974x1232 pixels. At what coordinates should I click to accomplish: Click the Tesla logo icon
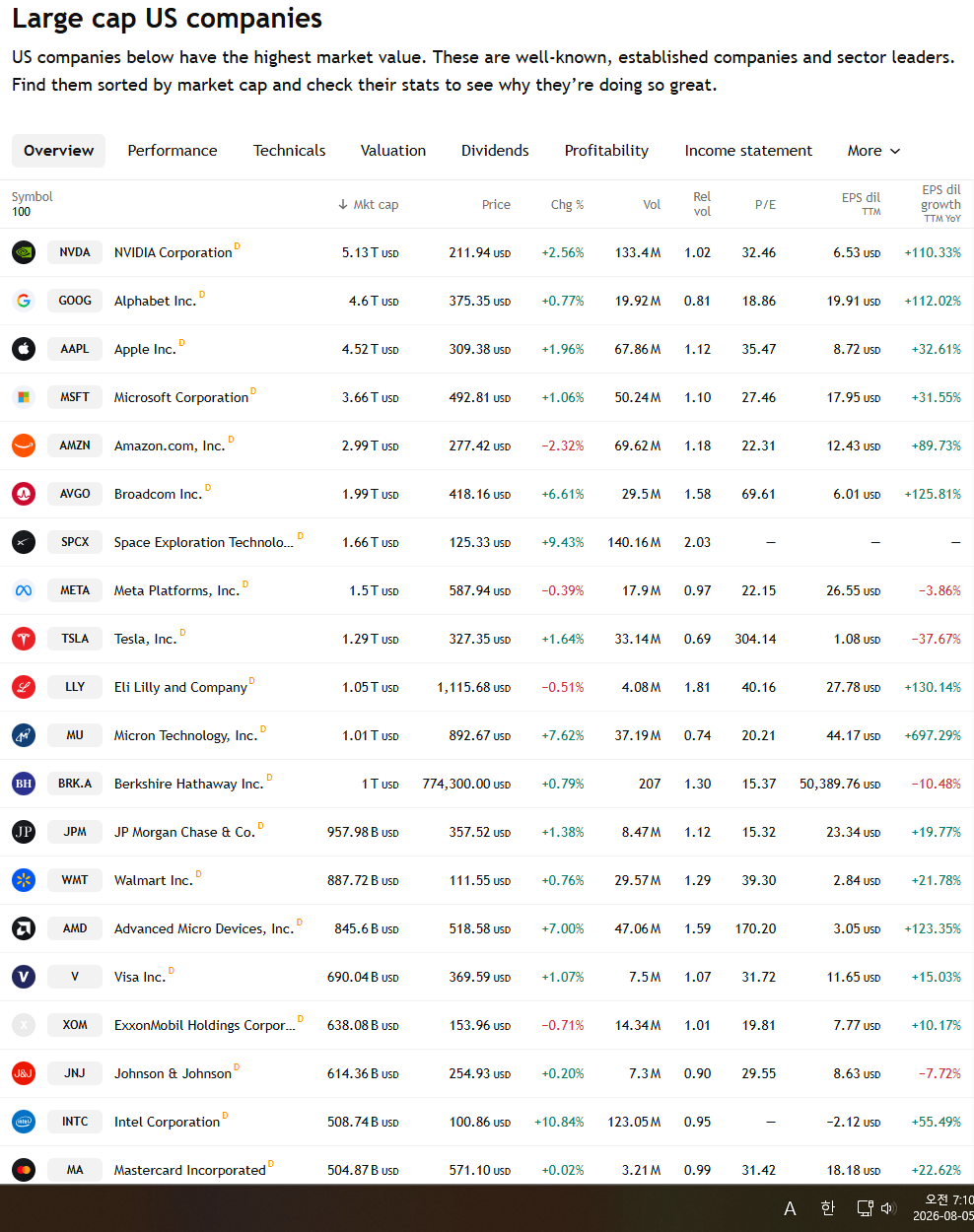pyautogui.click(x=24, y=639)
